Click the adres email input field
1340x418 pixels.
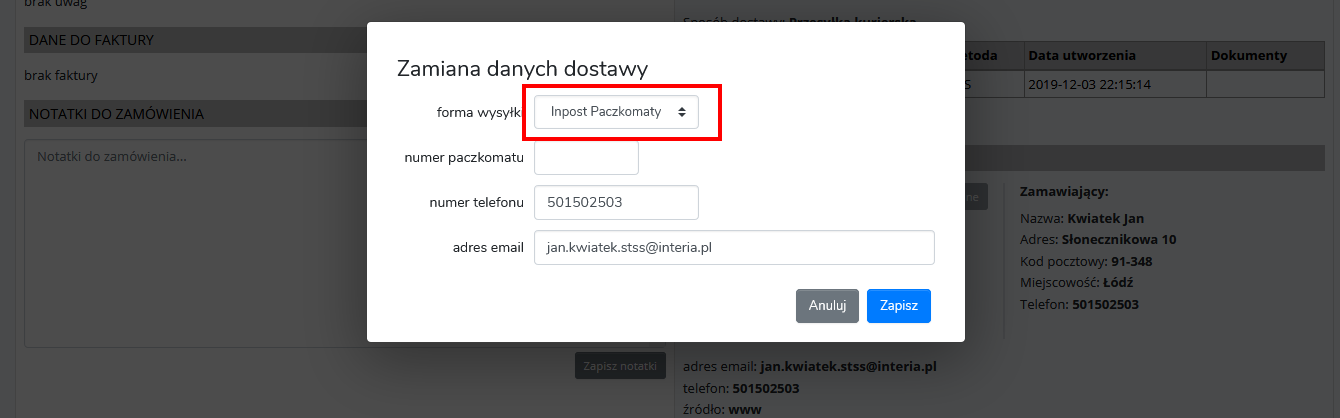(734, 247)
